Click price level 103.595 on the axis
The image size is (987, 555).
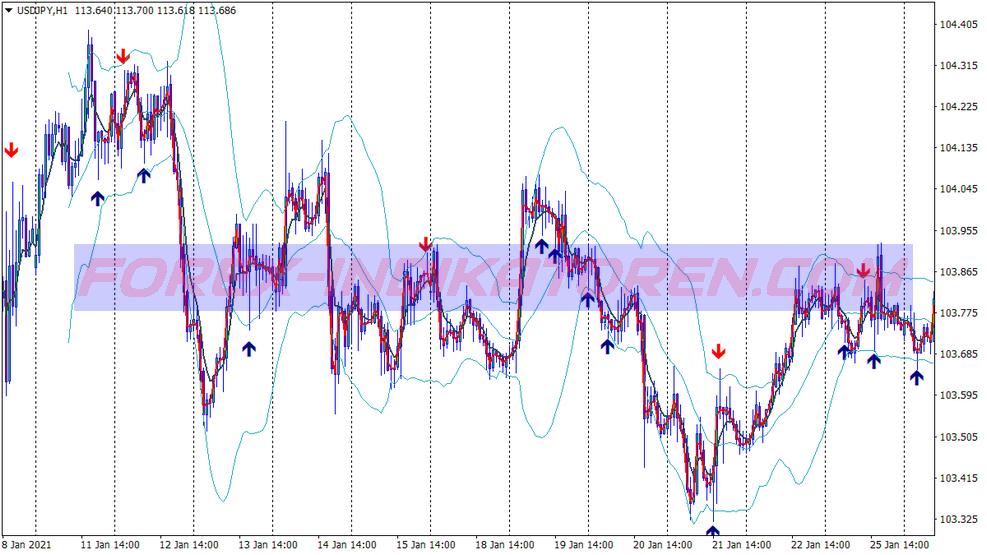(x=959, y=396)
